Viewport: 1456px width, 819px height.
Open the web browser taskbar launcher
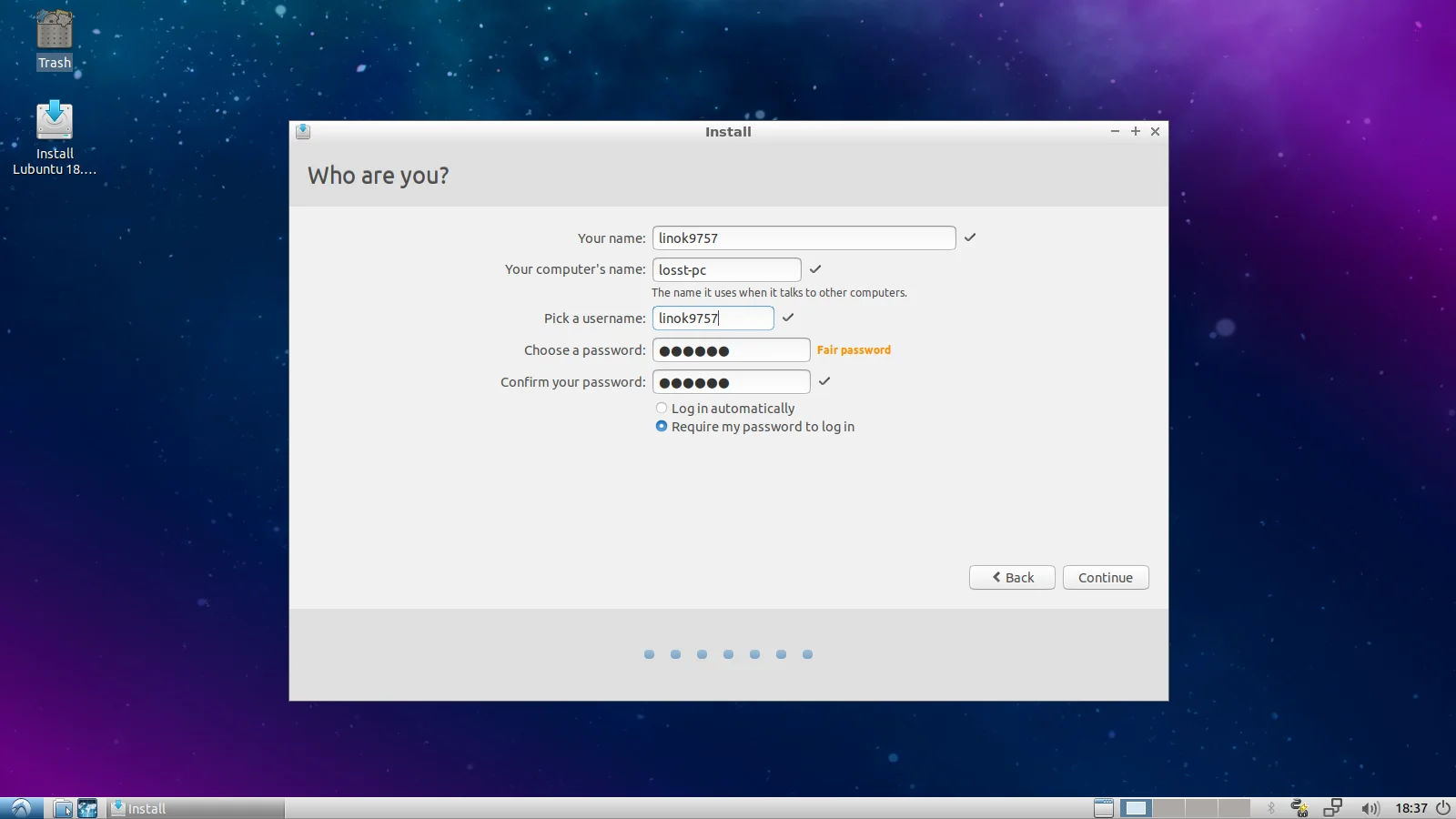tap(87, 808)
